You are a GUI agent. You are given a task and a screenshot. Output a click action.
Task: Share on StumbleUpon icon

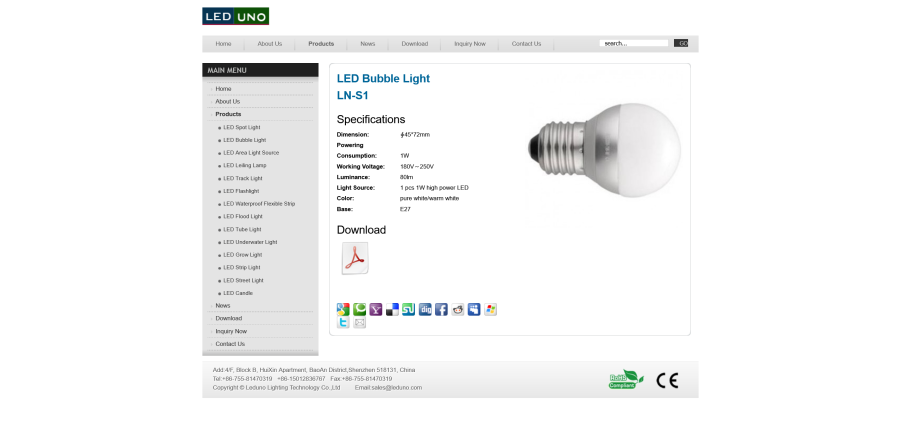[x=408, y=310]
